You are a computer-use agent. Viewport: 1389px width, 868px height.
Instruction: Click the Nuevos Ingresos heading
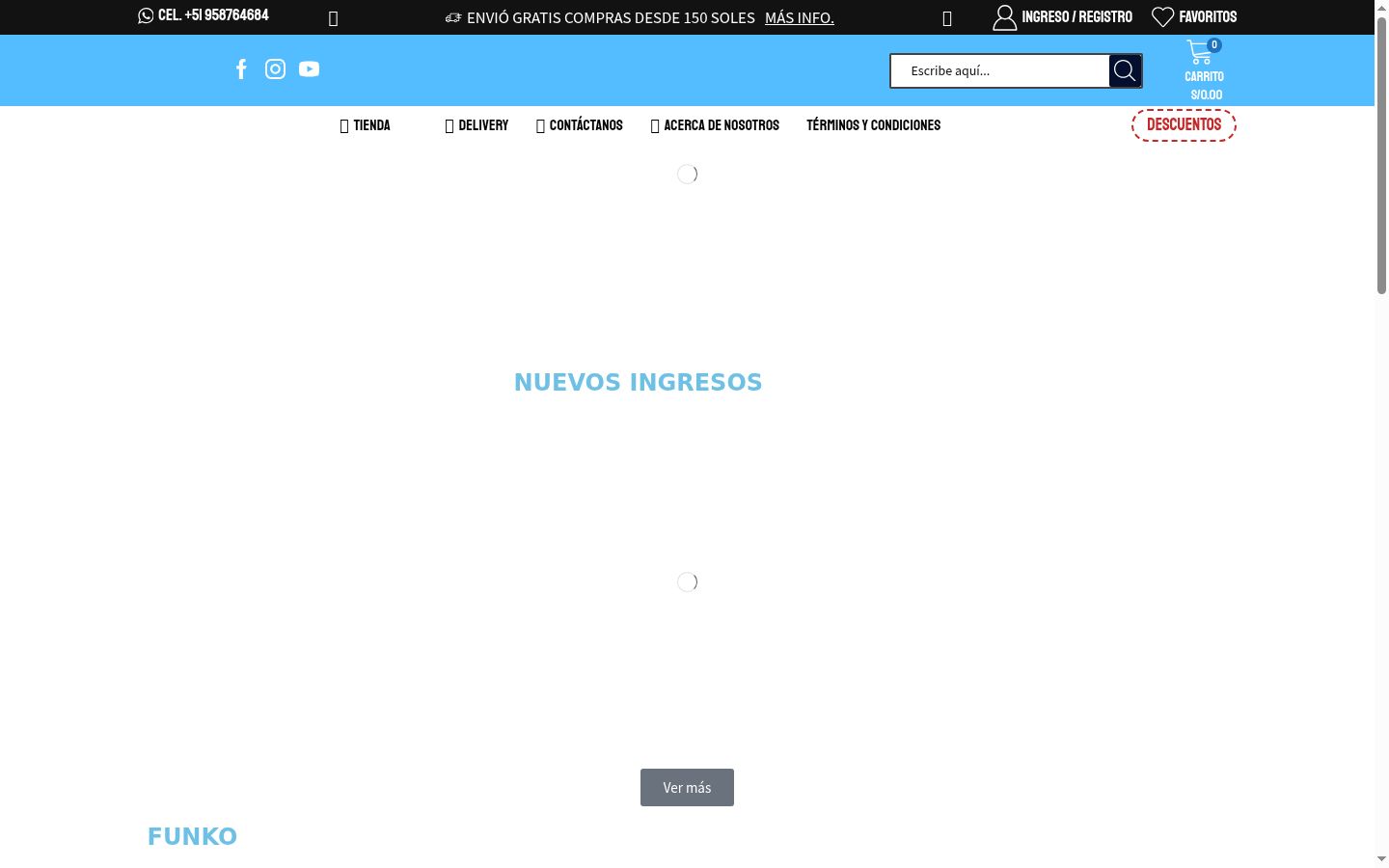coord(639,382)
